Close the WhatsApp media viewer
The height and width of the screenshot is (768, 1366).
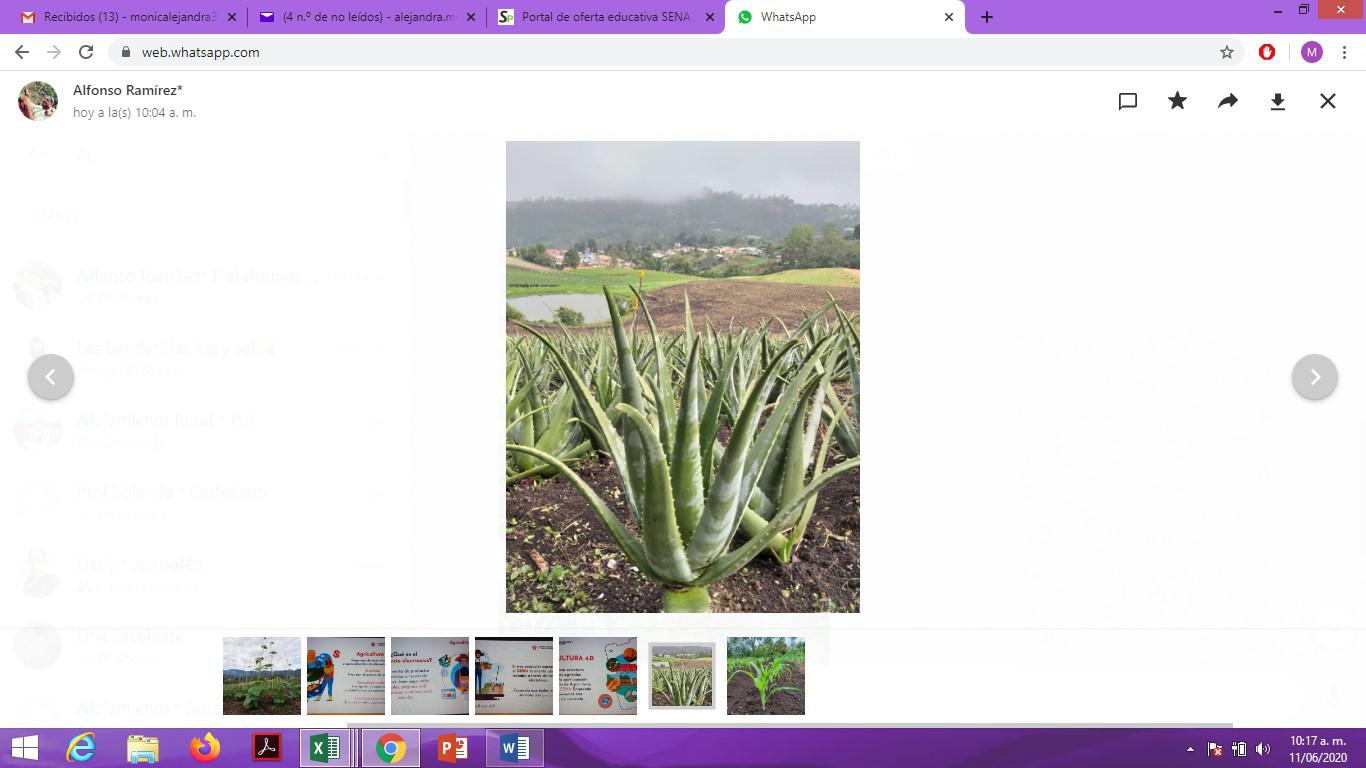click(1328, 101)
